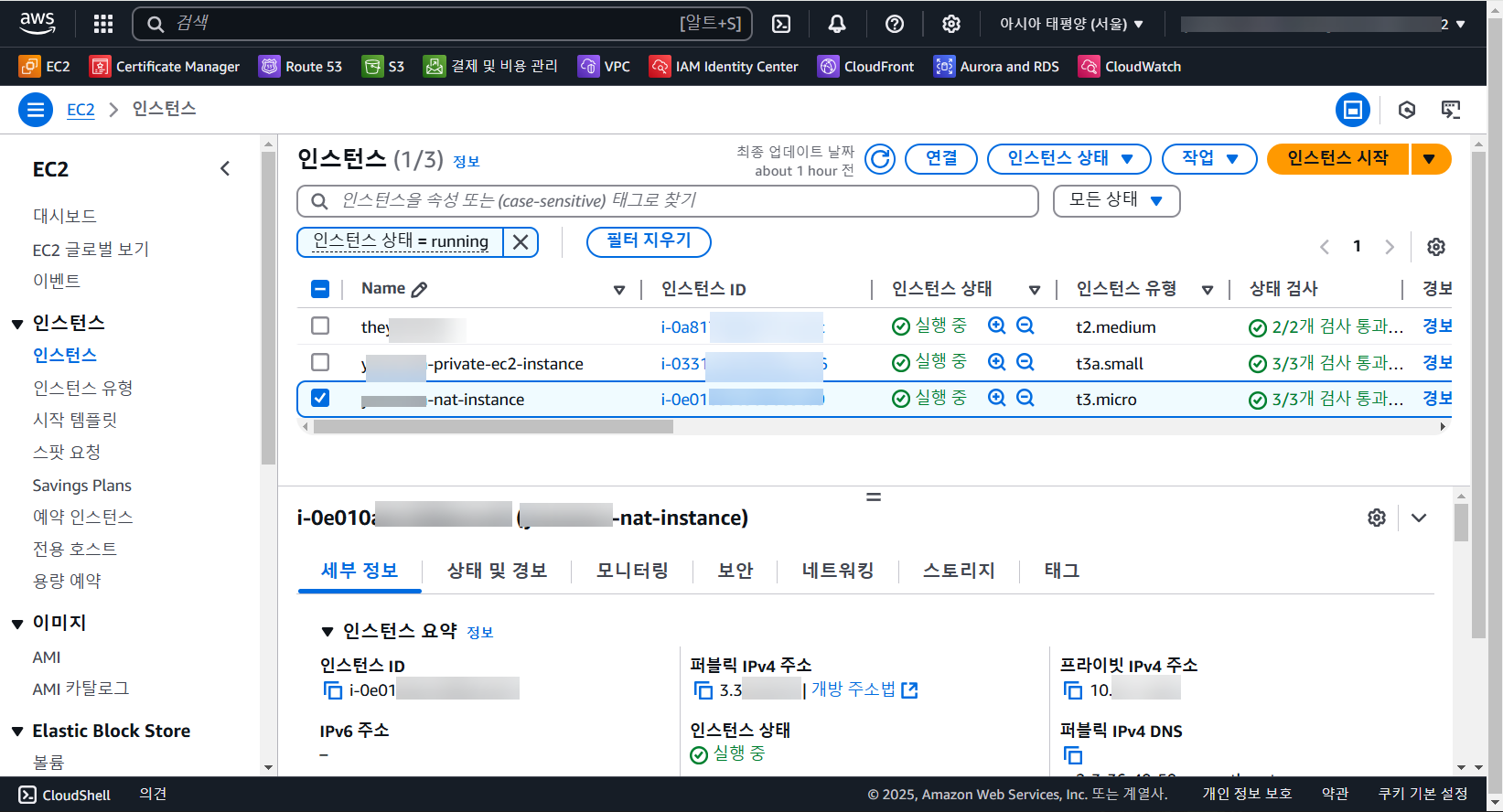This screenshot has height=812, width=1503.
Task: Open the services grid menu
Action: (103, 24)
